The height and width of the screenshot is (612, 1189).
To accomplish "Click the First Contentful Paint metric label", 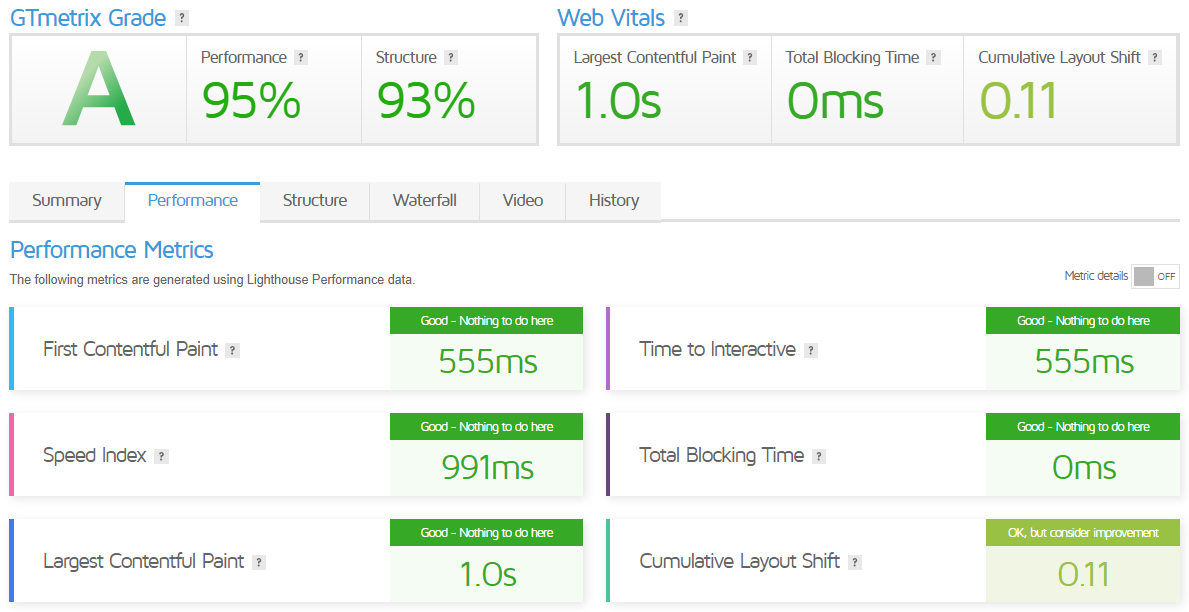I will (x=130, y=350).
